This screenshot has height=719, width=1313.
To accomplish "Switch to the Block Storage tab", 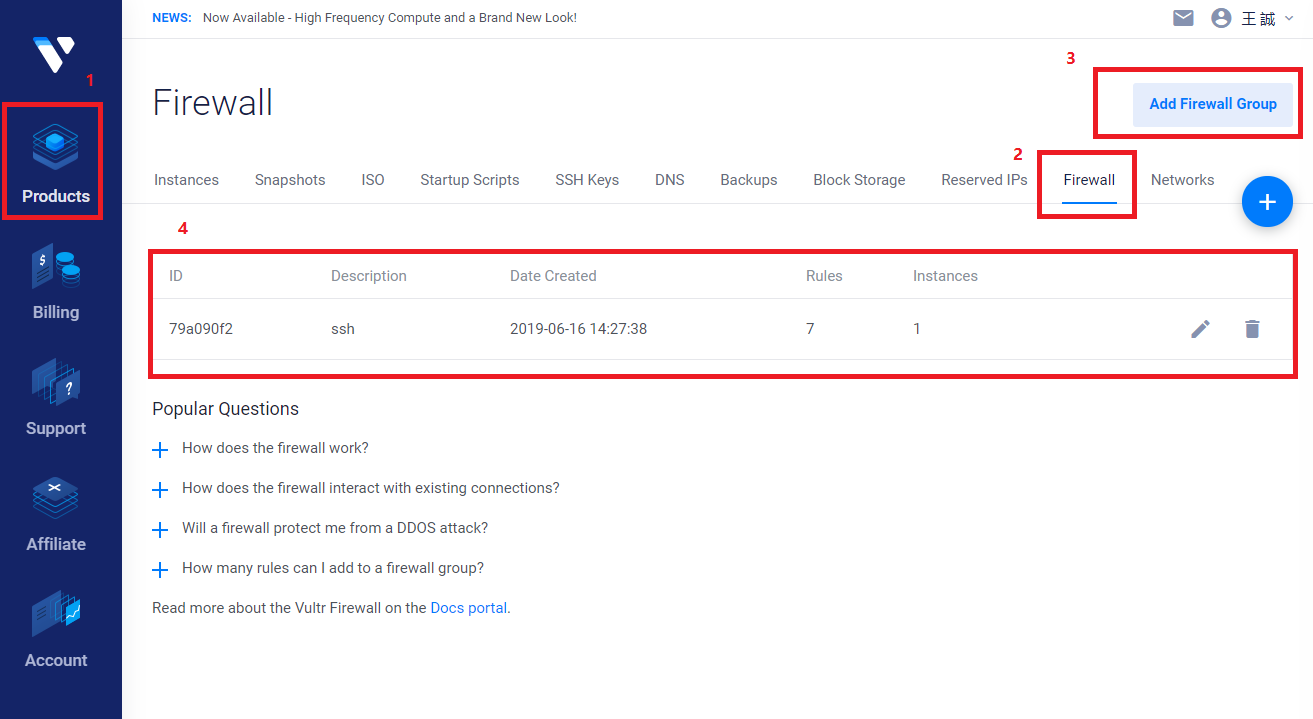I will click(x=859, y=180).
